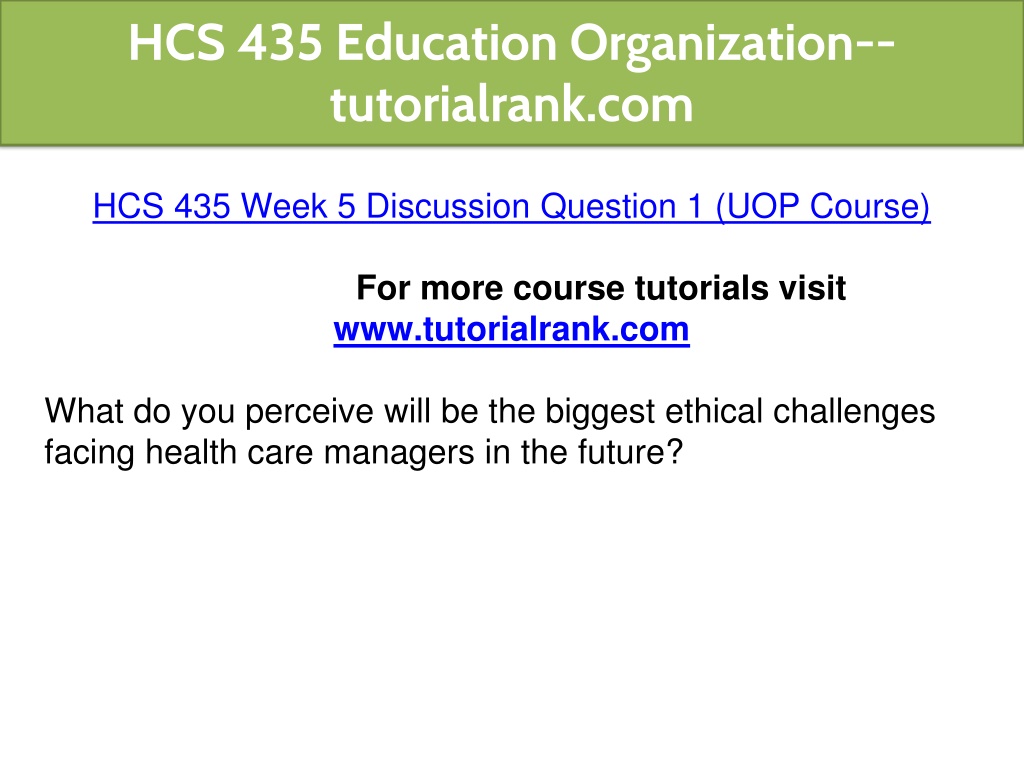Visit the www.tutorialrank.com hyperlink

(x=511, y=329)
